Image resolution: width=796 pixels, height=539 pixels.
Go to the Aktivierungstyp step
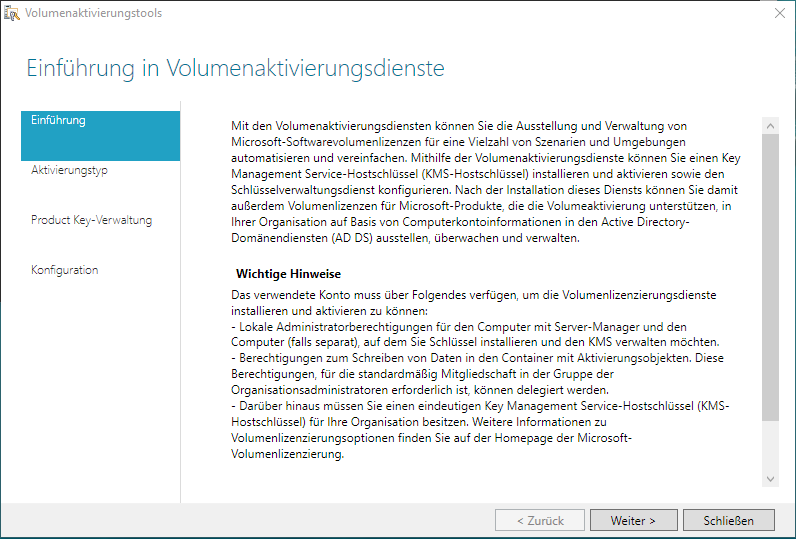(70, 170)
